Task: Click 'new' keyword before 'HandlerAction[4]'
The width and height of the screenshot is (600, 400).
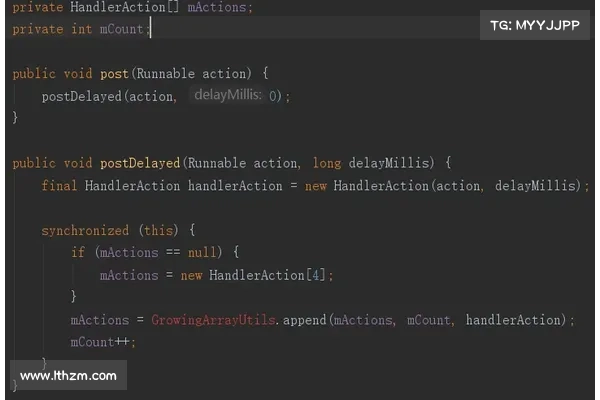Action: pos(191,275)
